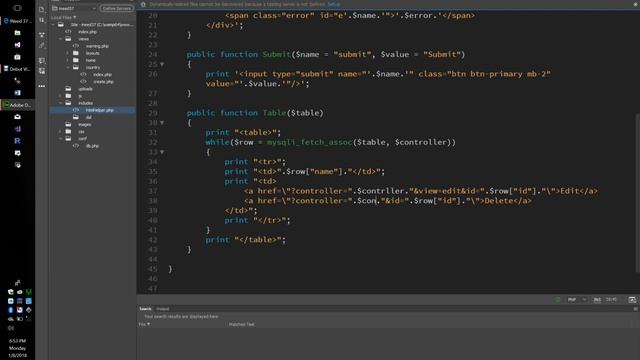The image size is (640, 360).
Task: Collapse the includes folder
Action: click(60, 103)
